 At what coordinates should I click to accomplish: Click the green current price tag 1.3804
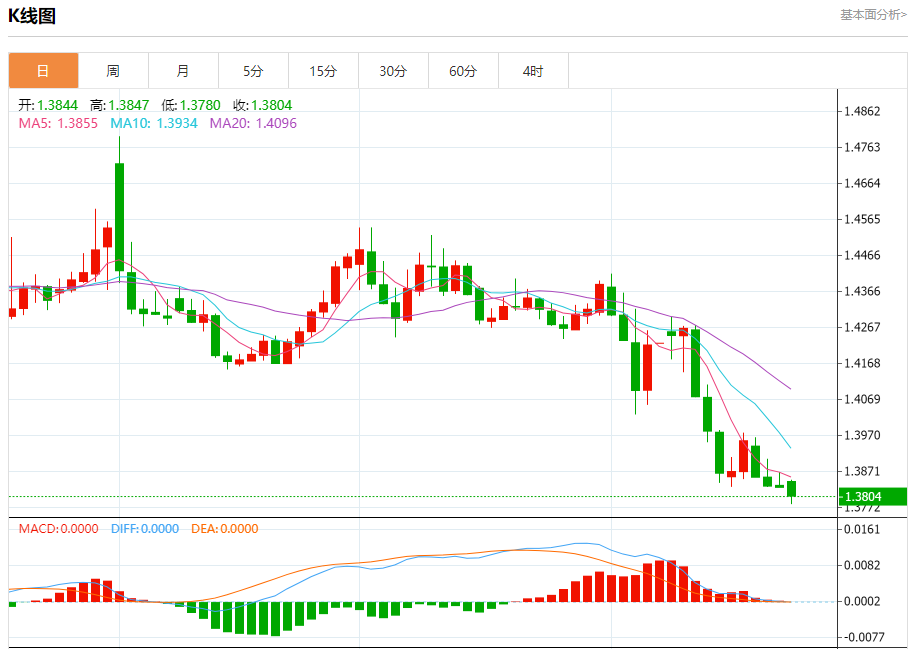[872, 497]
